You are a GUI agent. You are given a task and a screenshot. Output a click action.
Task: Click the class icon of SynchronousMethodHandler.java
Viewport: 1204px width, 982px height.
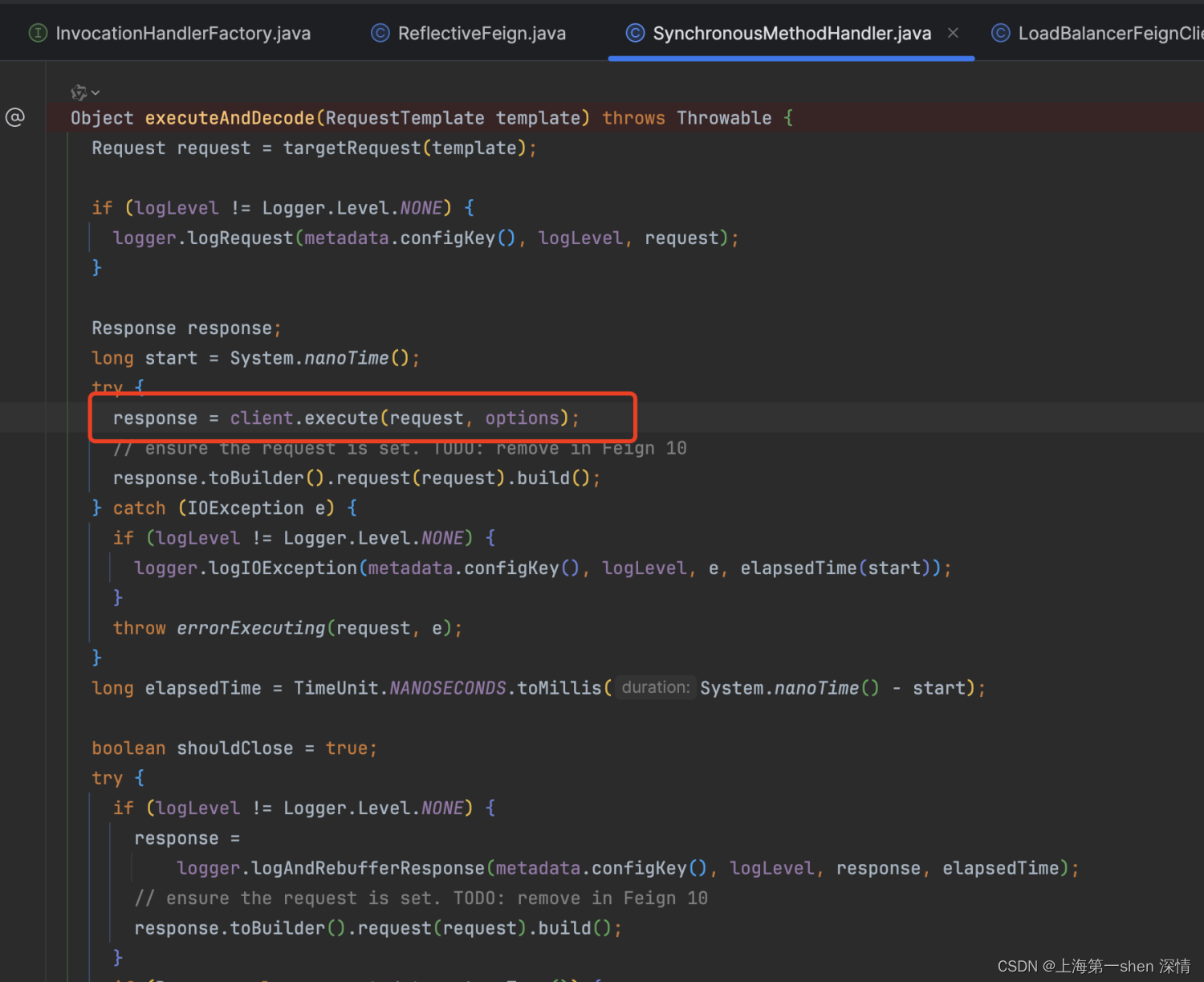point(635,33)
